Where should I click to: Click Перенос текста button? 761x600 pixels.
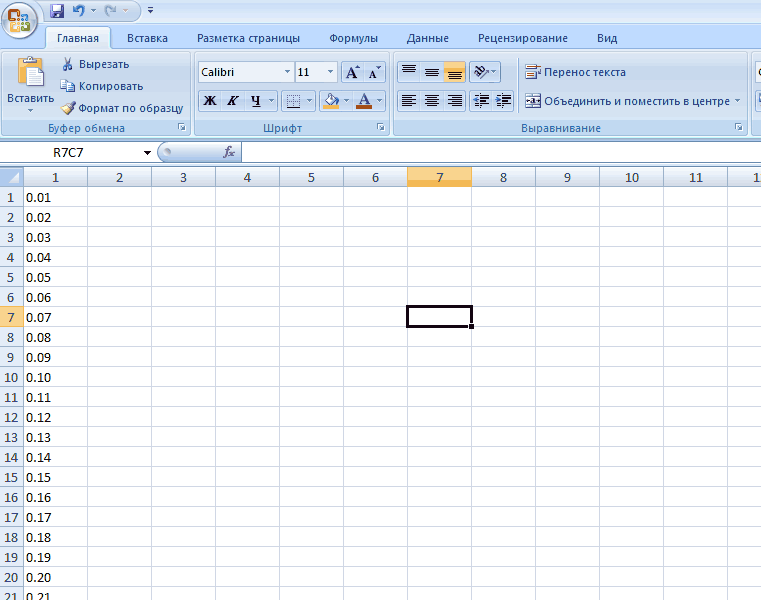click(x=575, y=72)
